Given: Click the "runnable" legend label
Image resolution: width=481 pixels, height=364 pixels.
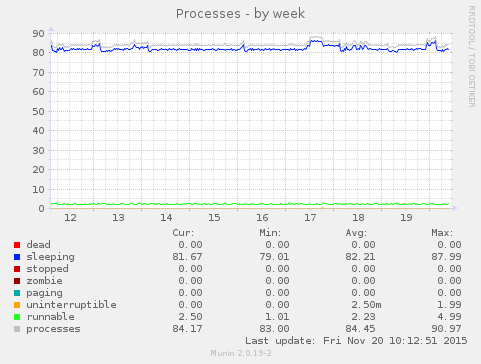Looking at the screenshot, I should (x=51, y=317).
